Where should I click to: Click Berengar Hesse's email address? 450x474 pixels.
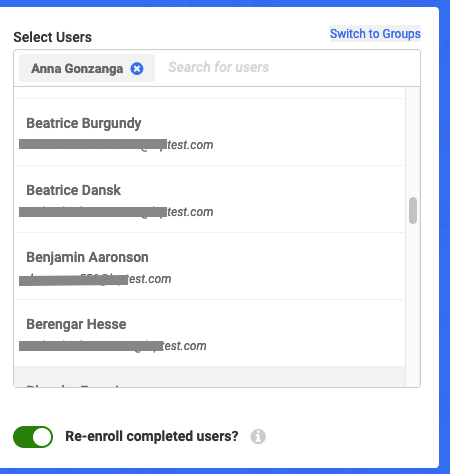(x=113, y=346)
